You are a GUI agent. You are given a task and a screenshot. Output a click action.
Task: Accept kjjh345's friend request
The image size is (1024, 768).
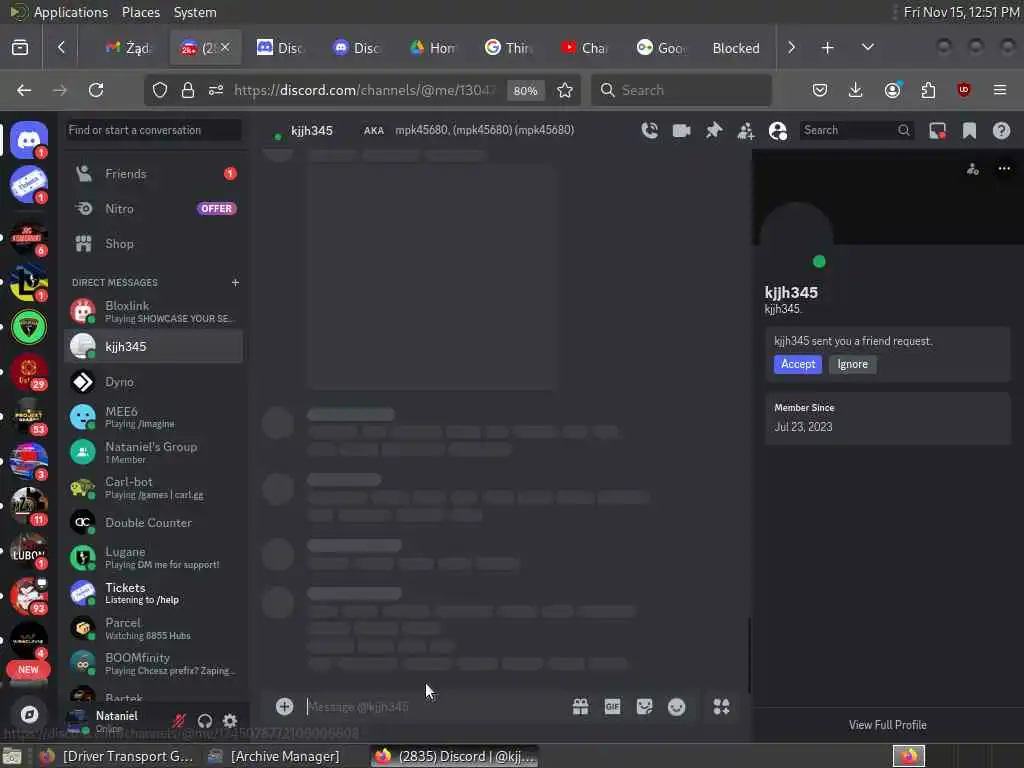pyautogui.click(x=797, y=364)
